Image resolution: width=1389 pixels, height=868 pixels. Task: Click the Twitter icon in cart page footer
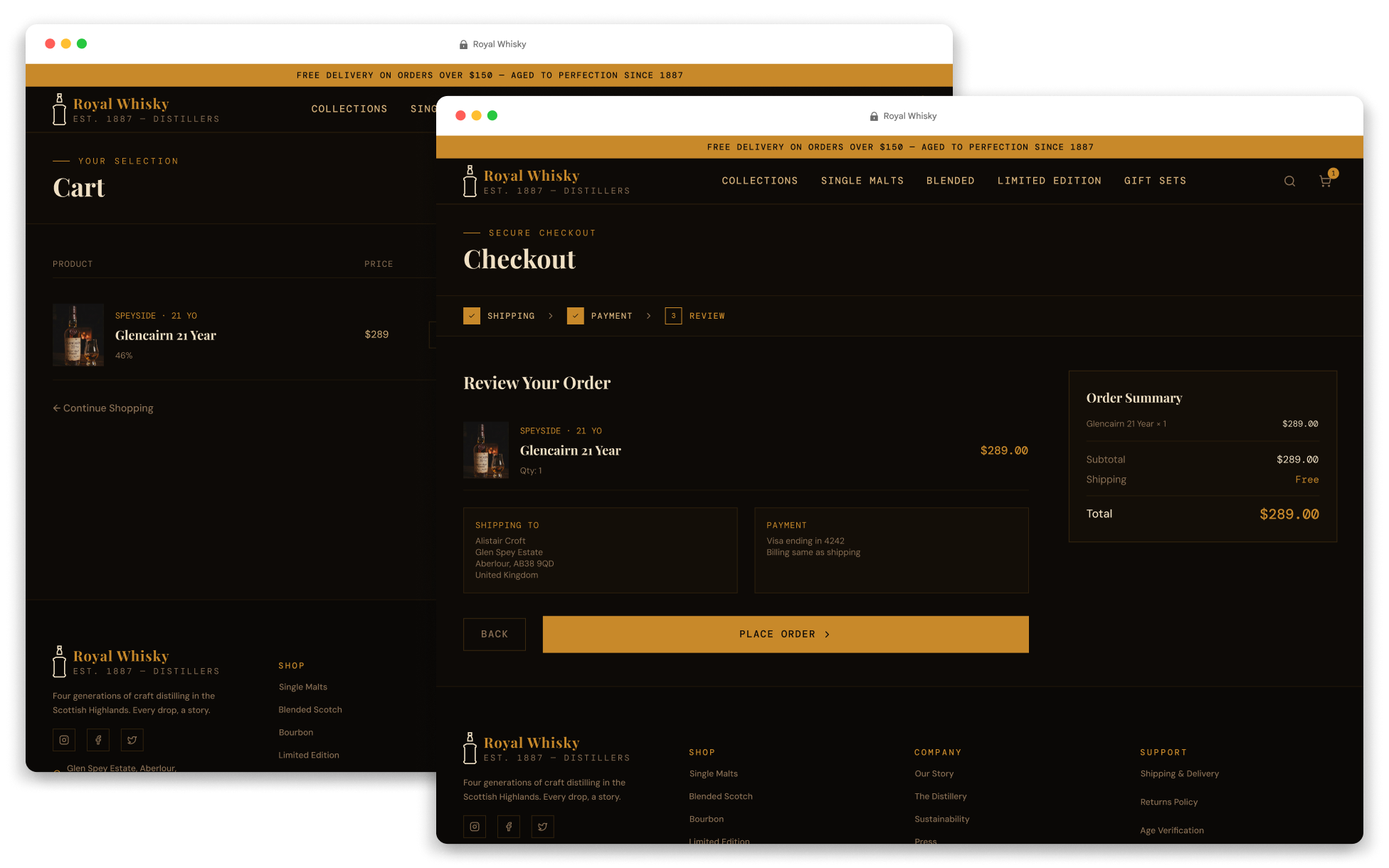pyautogui.click(x=132, y=740)
